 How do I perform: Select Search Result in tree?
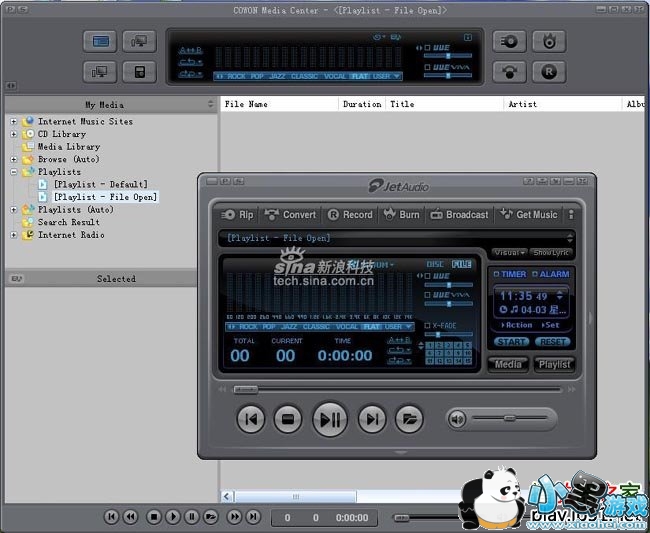(x=68, y=222)
